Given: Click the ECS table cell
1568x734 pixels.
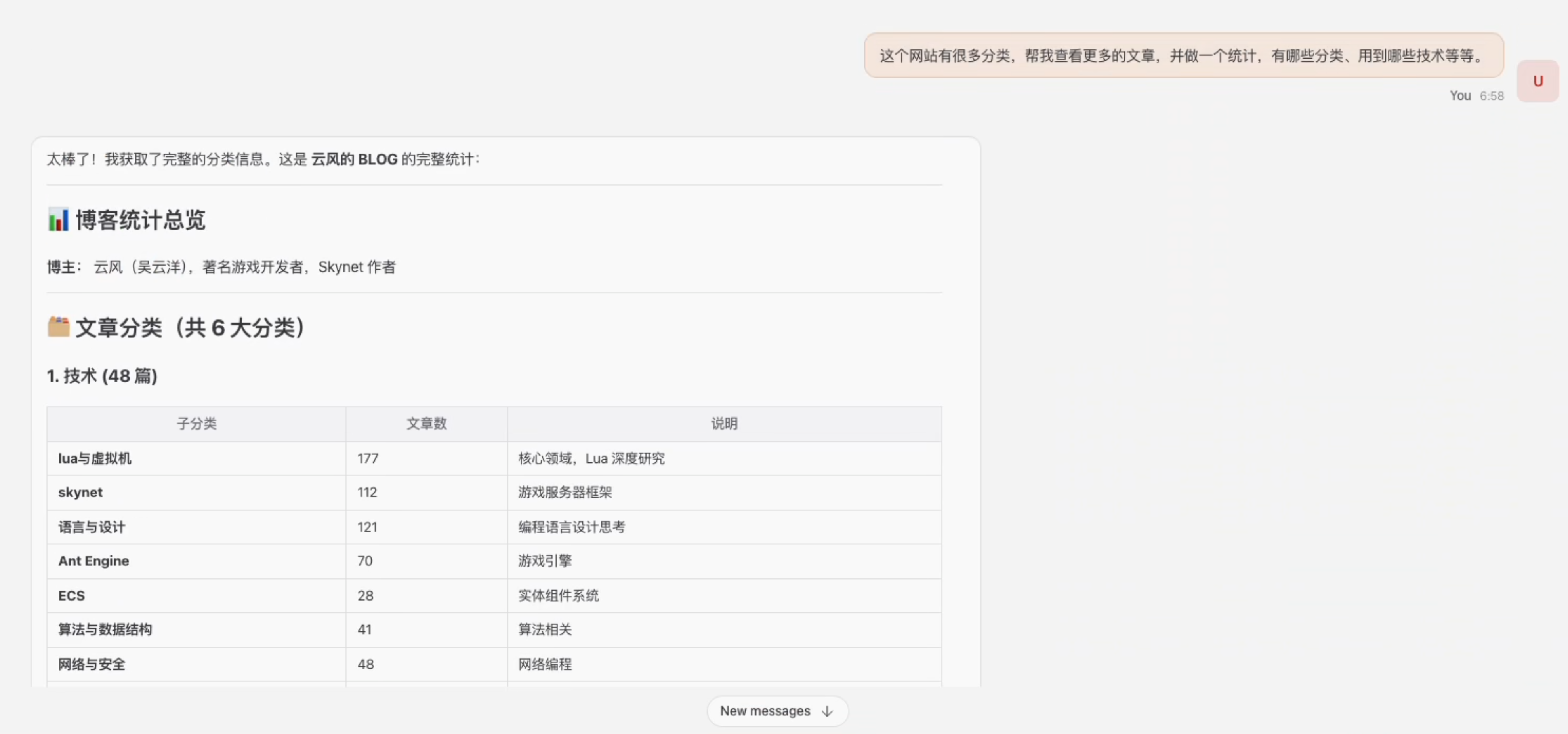Looking at the screenshot, I should [71, 595].
